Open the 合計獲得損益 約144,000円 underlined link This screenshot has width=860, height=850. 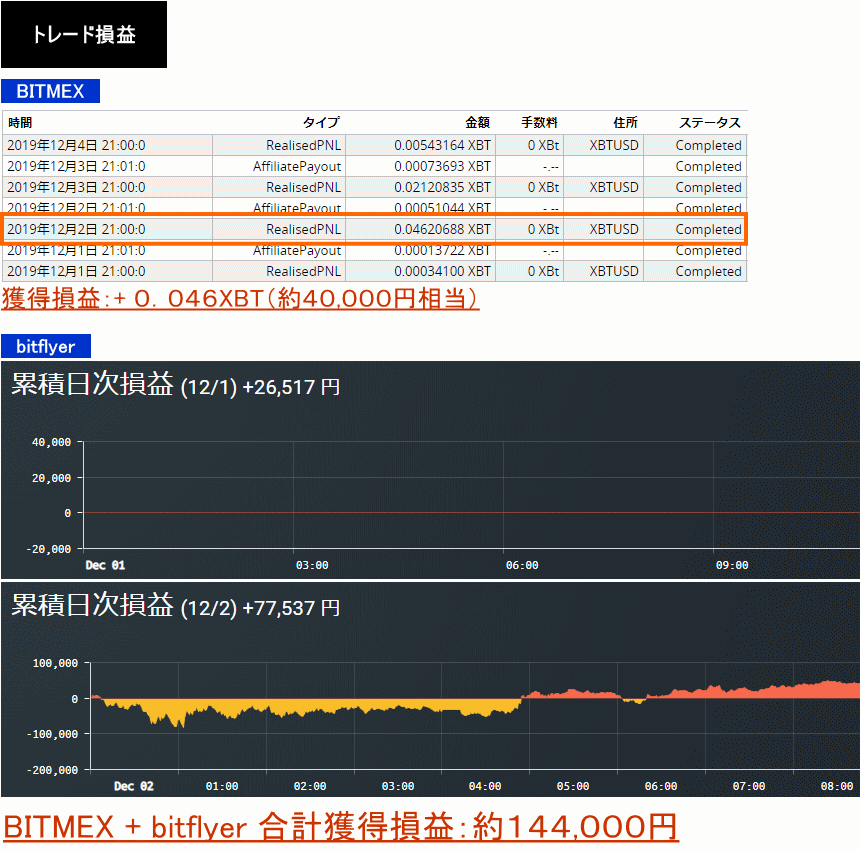(x=340, y=827)
